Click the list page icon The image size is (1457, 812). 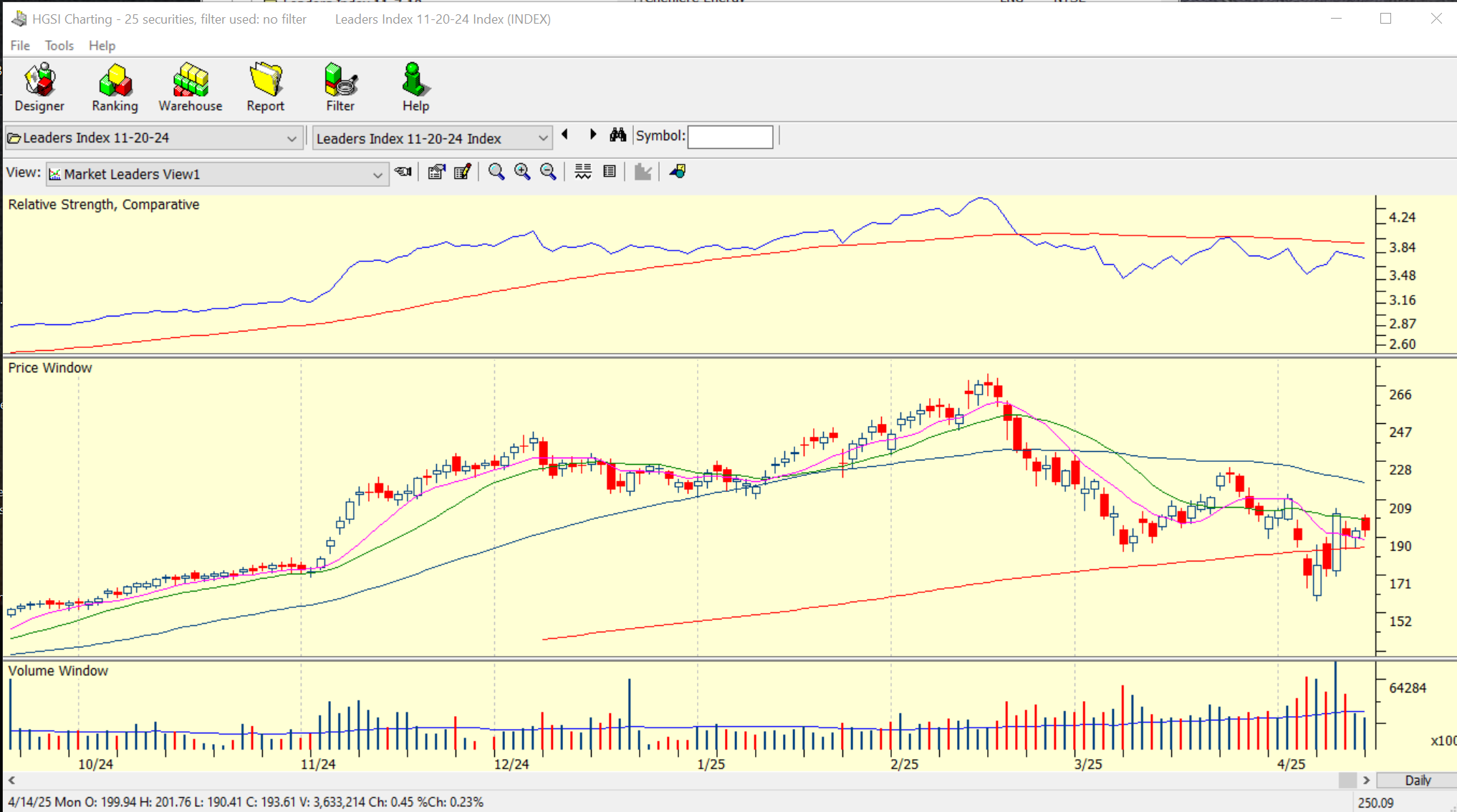click(610, 172)
